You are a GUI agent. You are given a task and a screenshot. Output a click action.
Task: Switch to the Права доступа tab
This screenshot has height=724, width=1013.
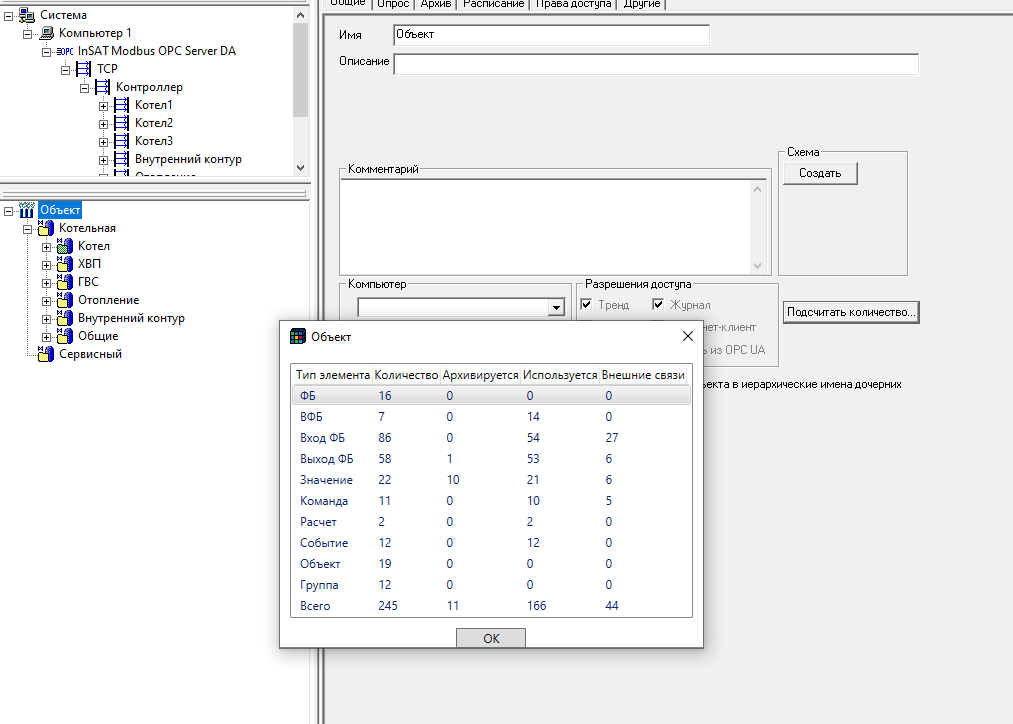tap(574, 4)
